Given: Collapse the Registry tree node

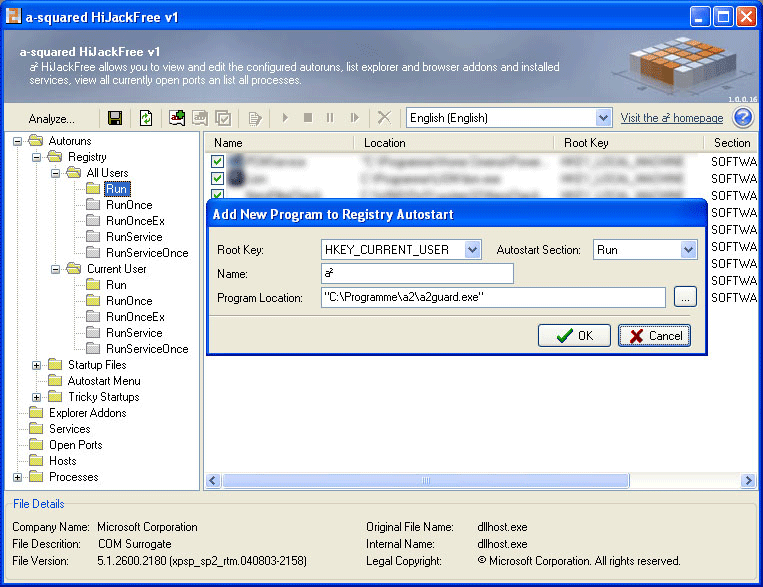Looking at the screenshot, I should click(x=36, y=157).
